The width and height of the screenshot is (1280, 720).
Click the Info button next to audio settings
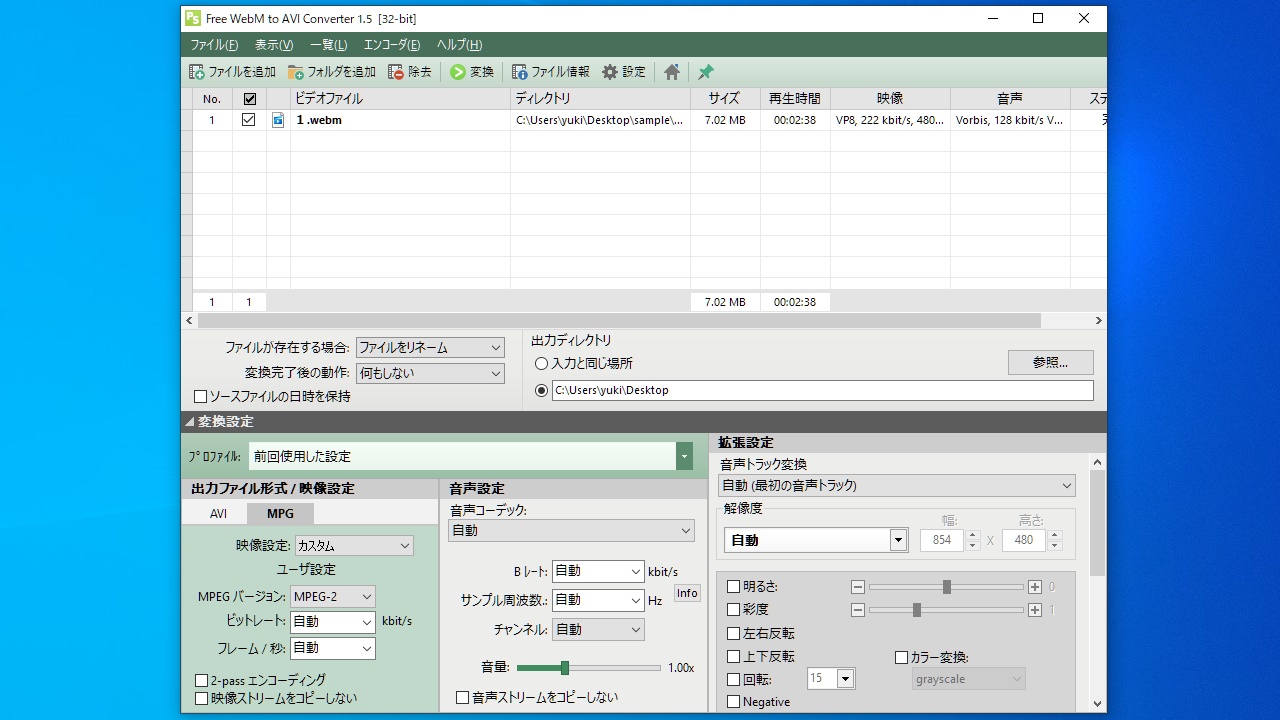point(687,593)
